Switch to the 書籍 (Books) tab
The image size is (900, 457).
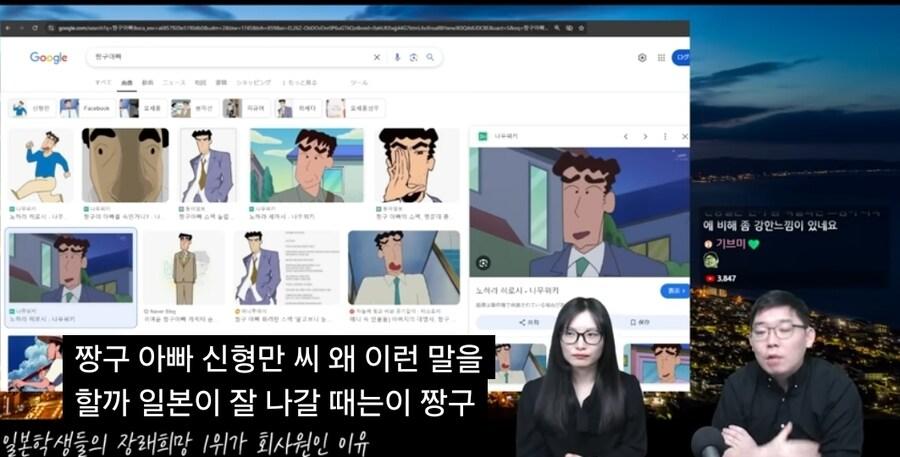click(x=221, y=83)
